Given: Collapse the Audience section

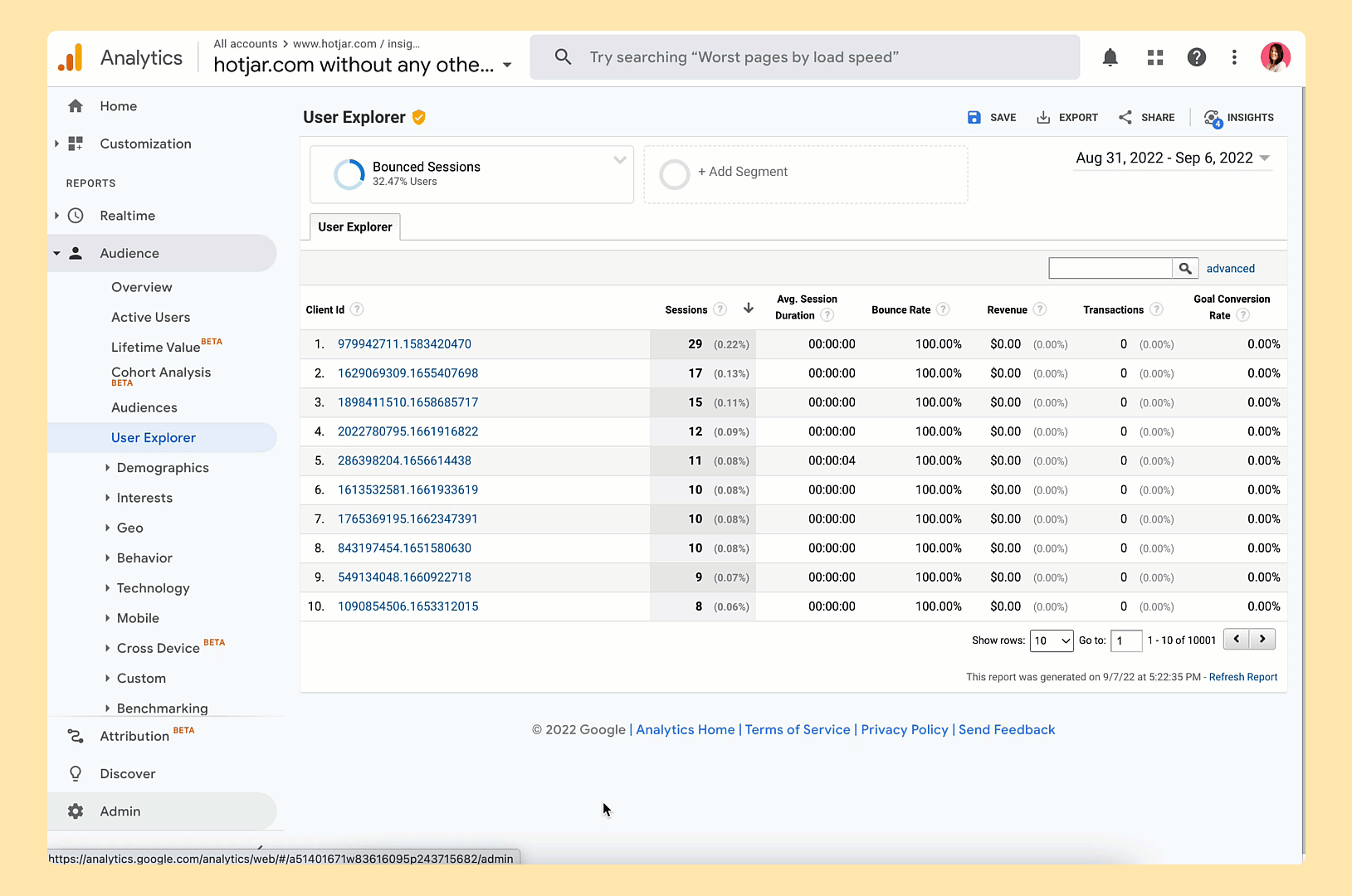Looking at the screenshot, I should [x=56, y=253].
